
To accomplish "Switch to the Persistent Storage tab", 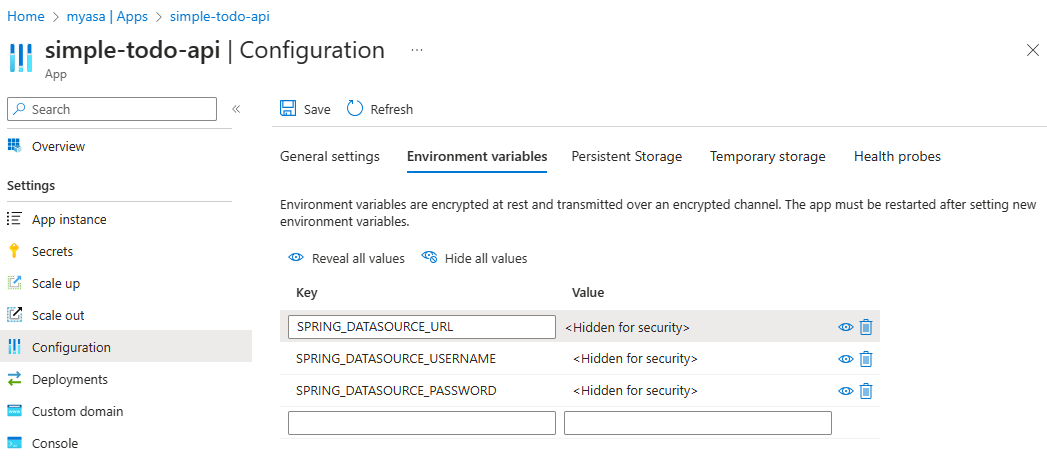I will pyautogui.click(x=626, y=156).
